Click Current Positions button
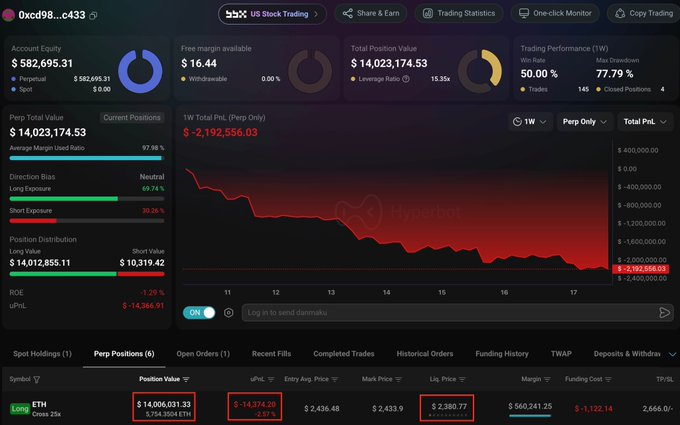This screenshot has height=425, width=680. [132, 118]
